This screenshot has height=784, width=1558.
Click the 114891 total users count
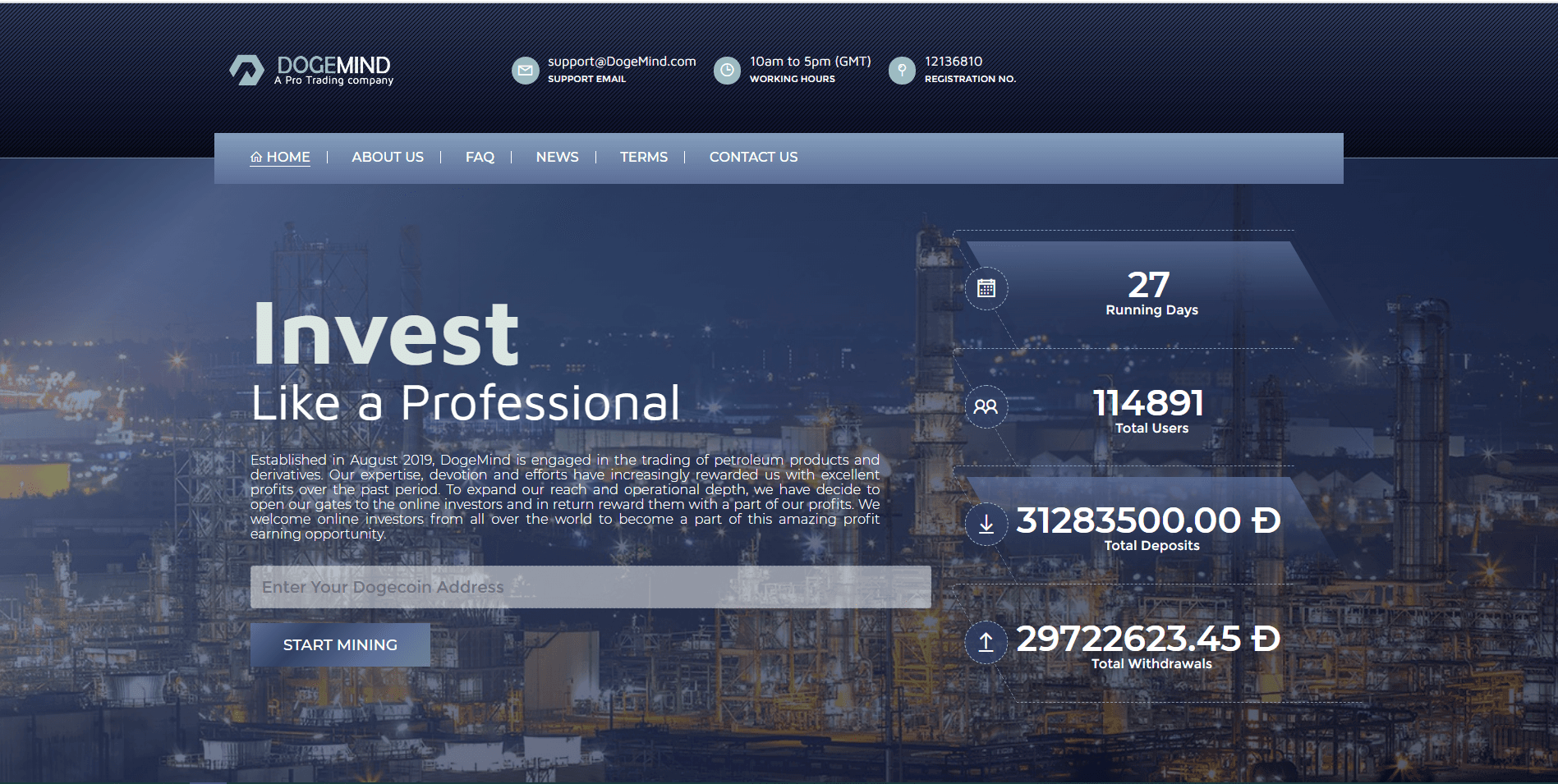click(1148, 403)
